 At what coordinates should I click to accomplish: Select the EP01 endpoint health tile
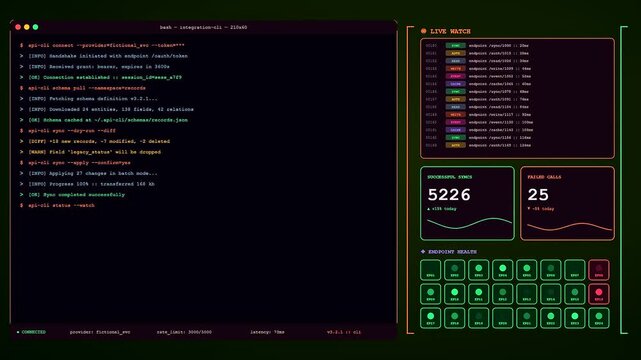(x=430, y=270)
